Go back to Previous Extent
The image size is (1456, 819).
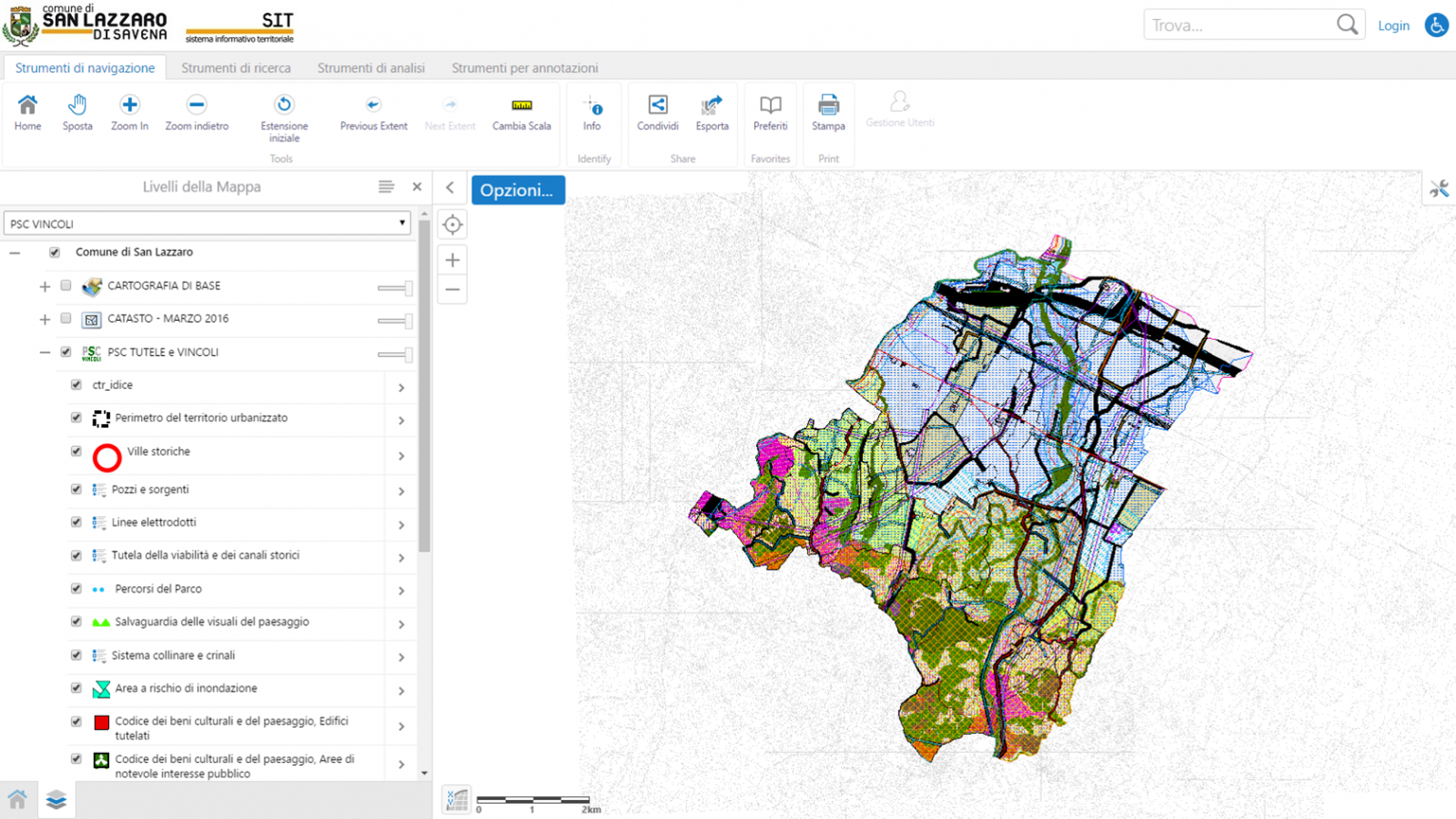pyautogui.click(x=373, y=112)
